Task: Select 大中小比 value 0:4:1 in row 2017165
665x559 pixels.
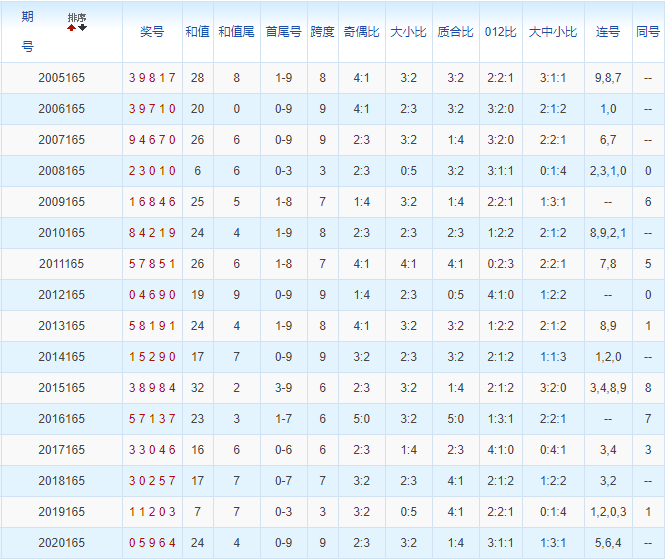Action: [x=553, y=449]
